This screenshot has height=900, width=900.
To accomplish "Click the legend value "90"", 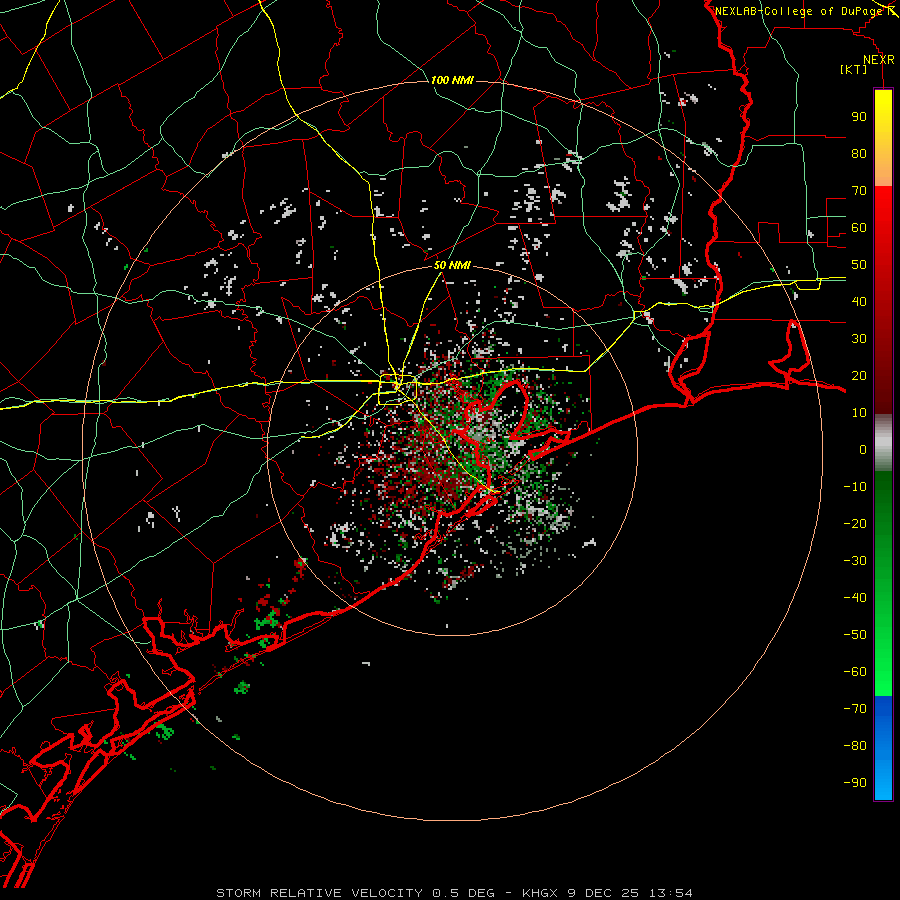I will pos(859,117).
